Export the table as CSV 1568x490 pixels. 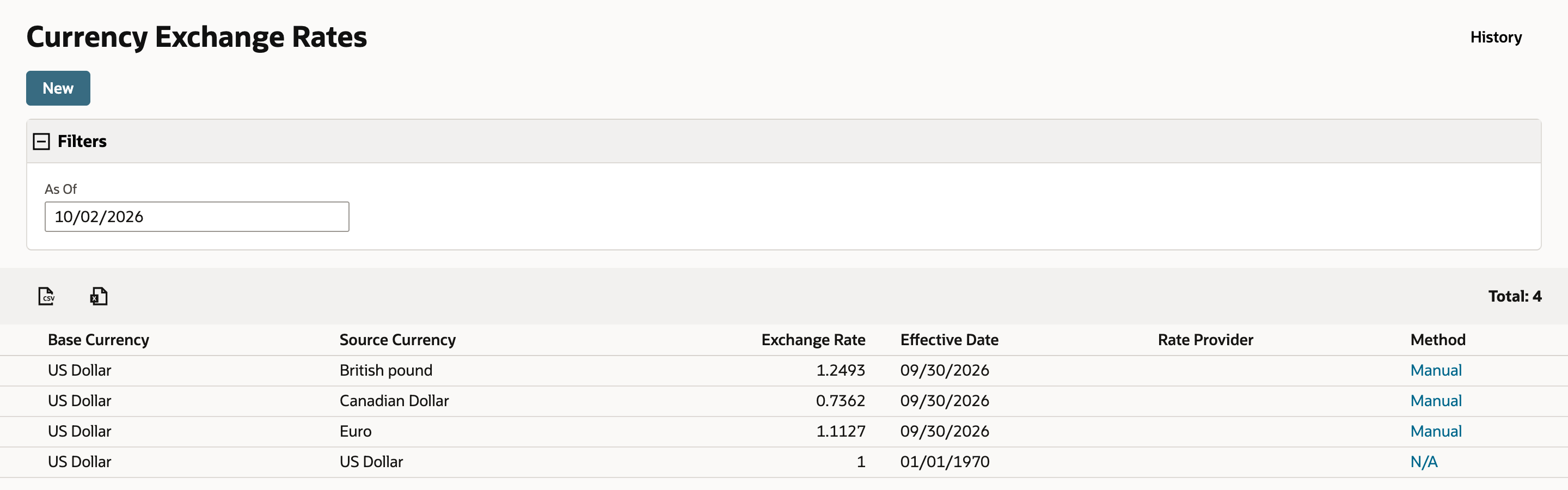click(46, 296)
